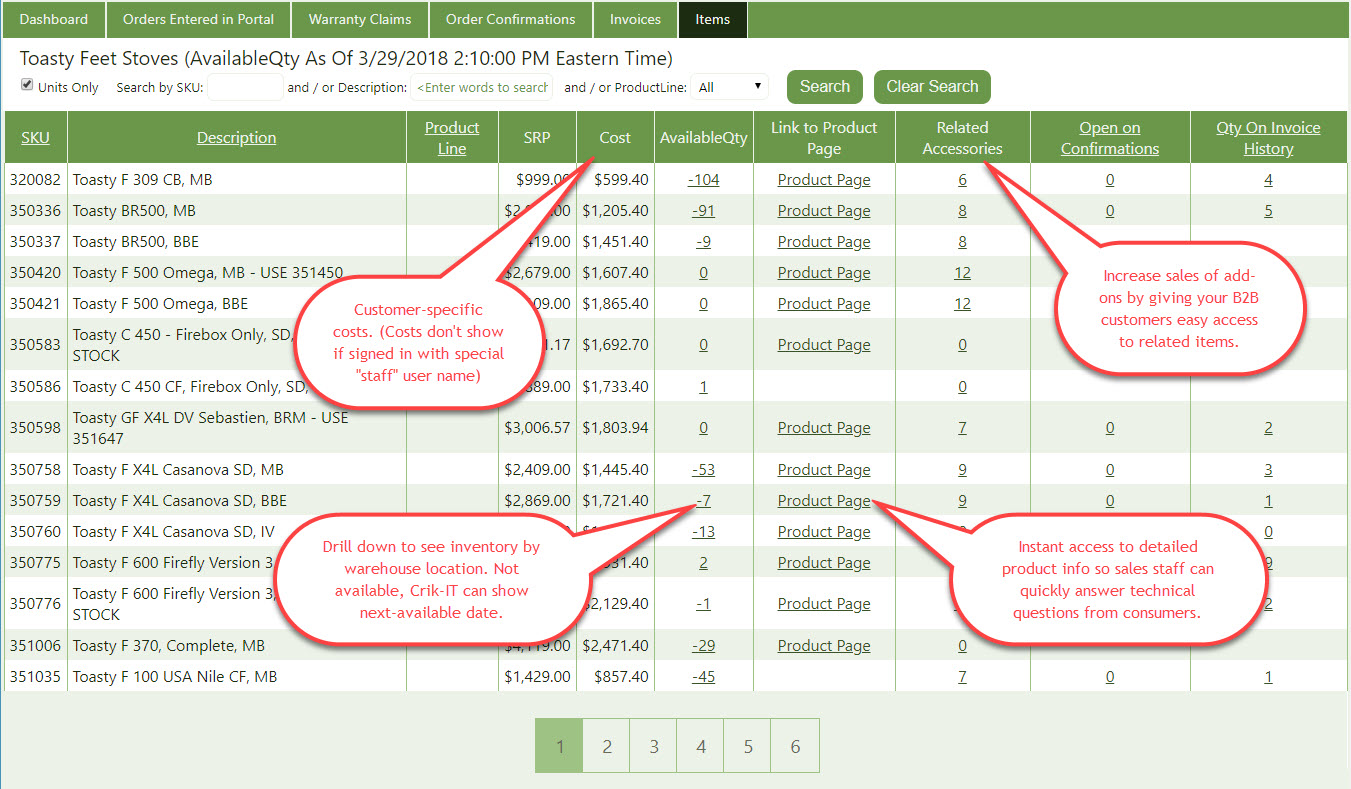The height and width of the screenshot is (789, 1351).
Task: Go to page 2 of results
Action: click(x=607, y=746)
